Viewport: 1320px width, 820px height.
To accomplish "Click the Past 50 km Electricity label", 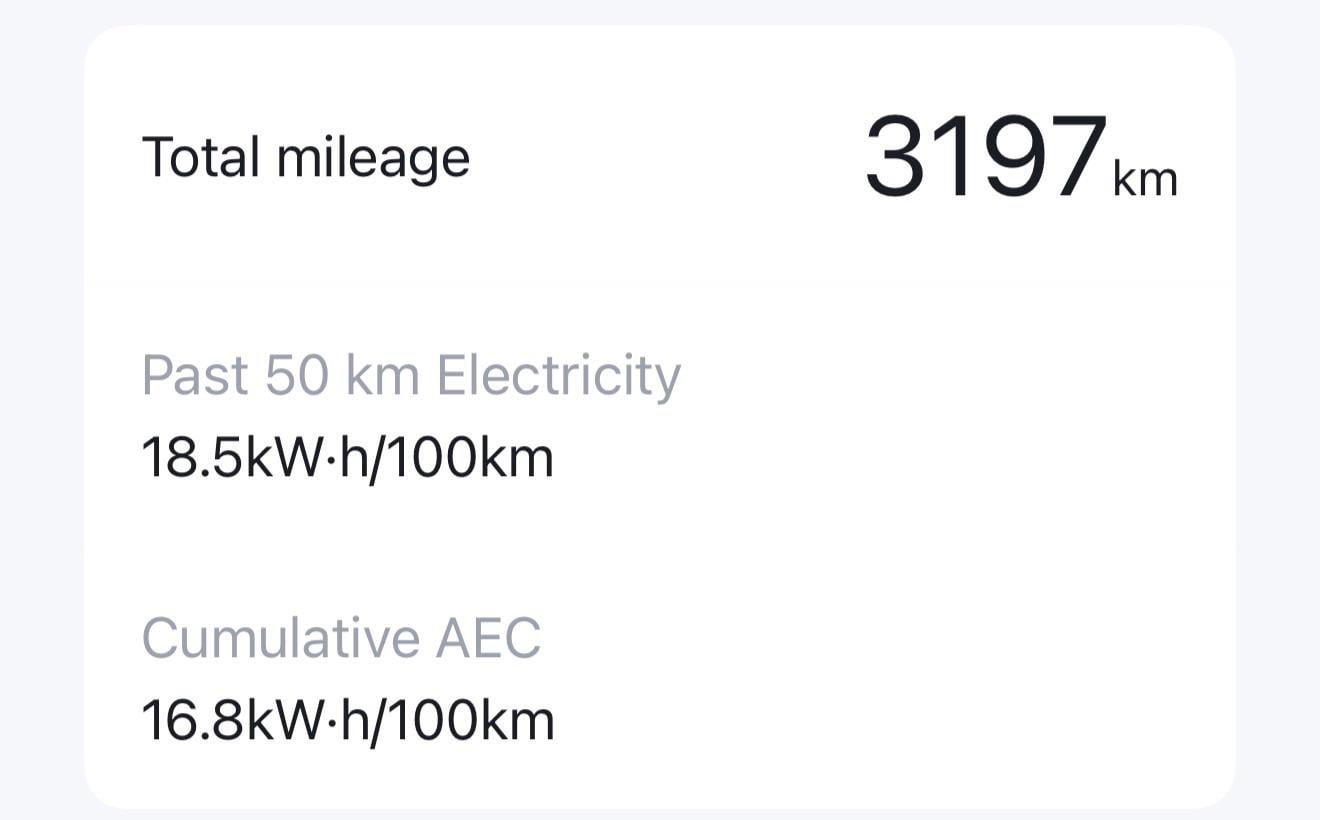I will coord(411,376).
